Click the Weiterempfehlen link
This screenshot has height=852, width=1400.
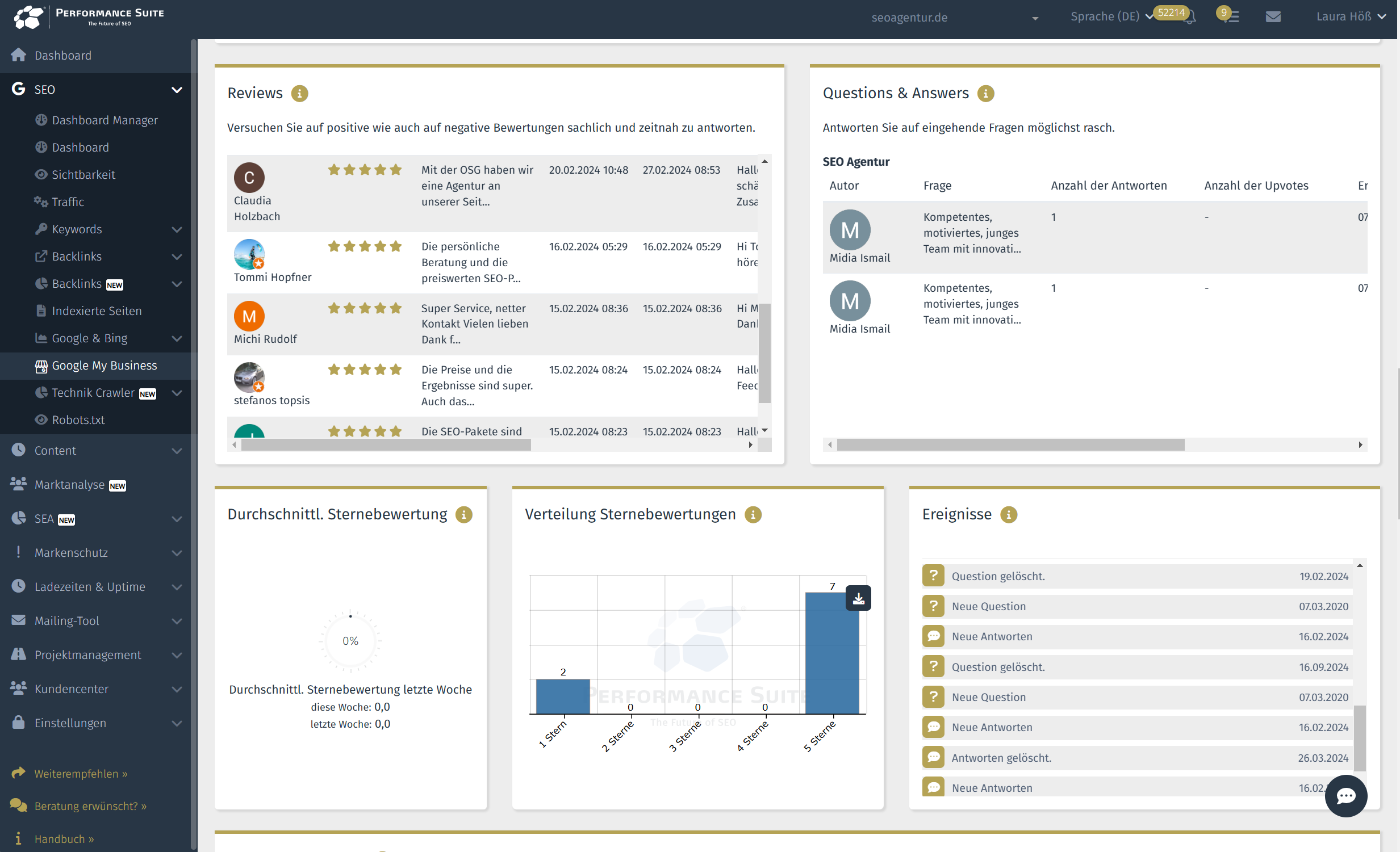80,774
